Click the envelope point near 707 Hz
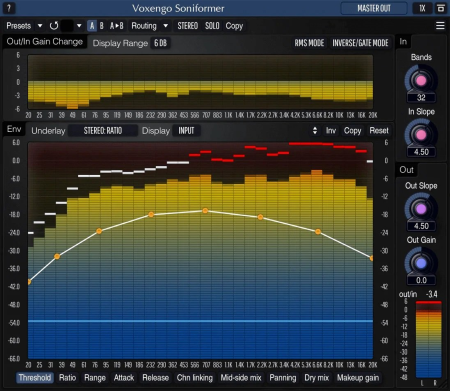Image resolution: width=450 pixels, height=391 pixels. [x=205, y=211]
